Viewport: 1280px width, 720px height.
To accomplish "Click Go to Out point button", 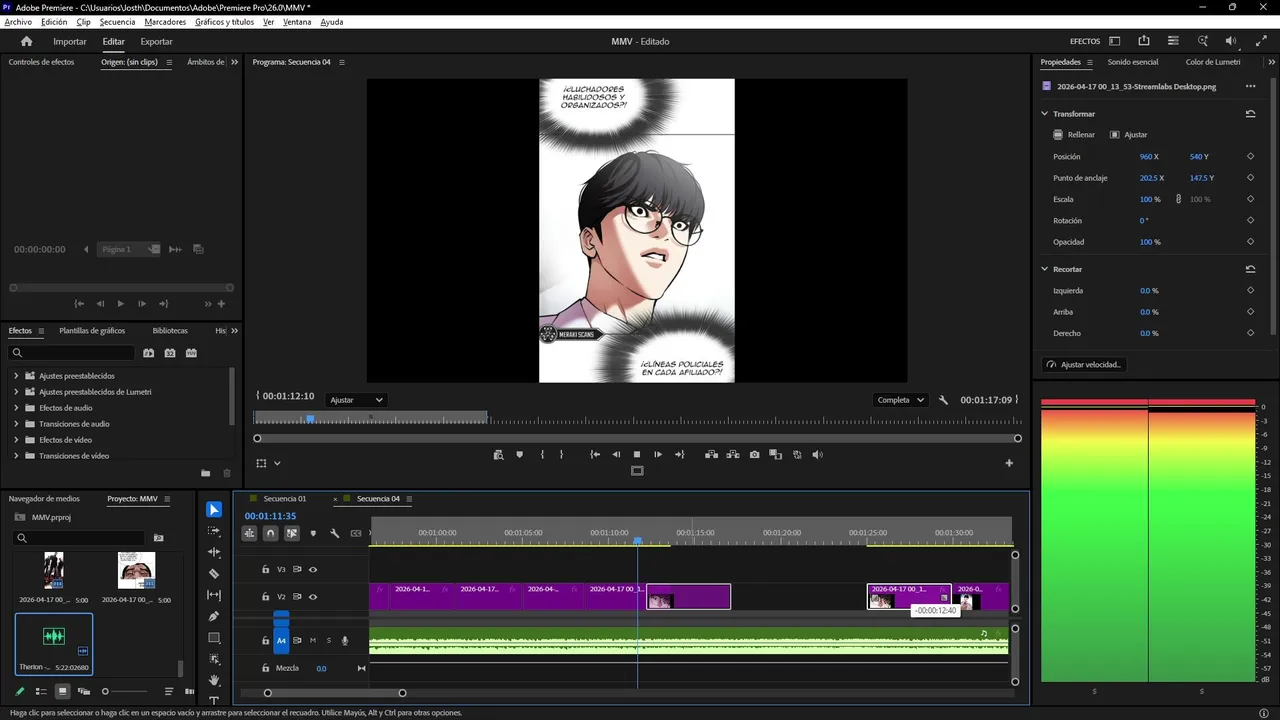I will [680, 454].
